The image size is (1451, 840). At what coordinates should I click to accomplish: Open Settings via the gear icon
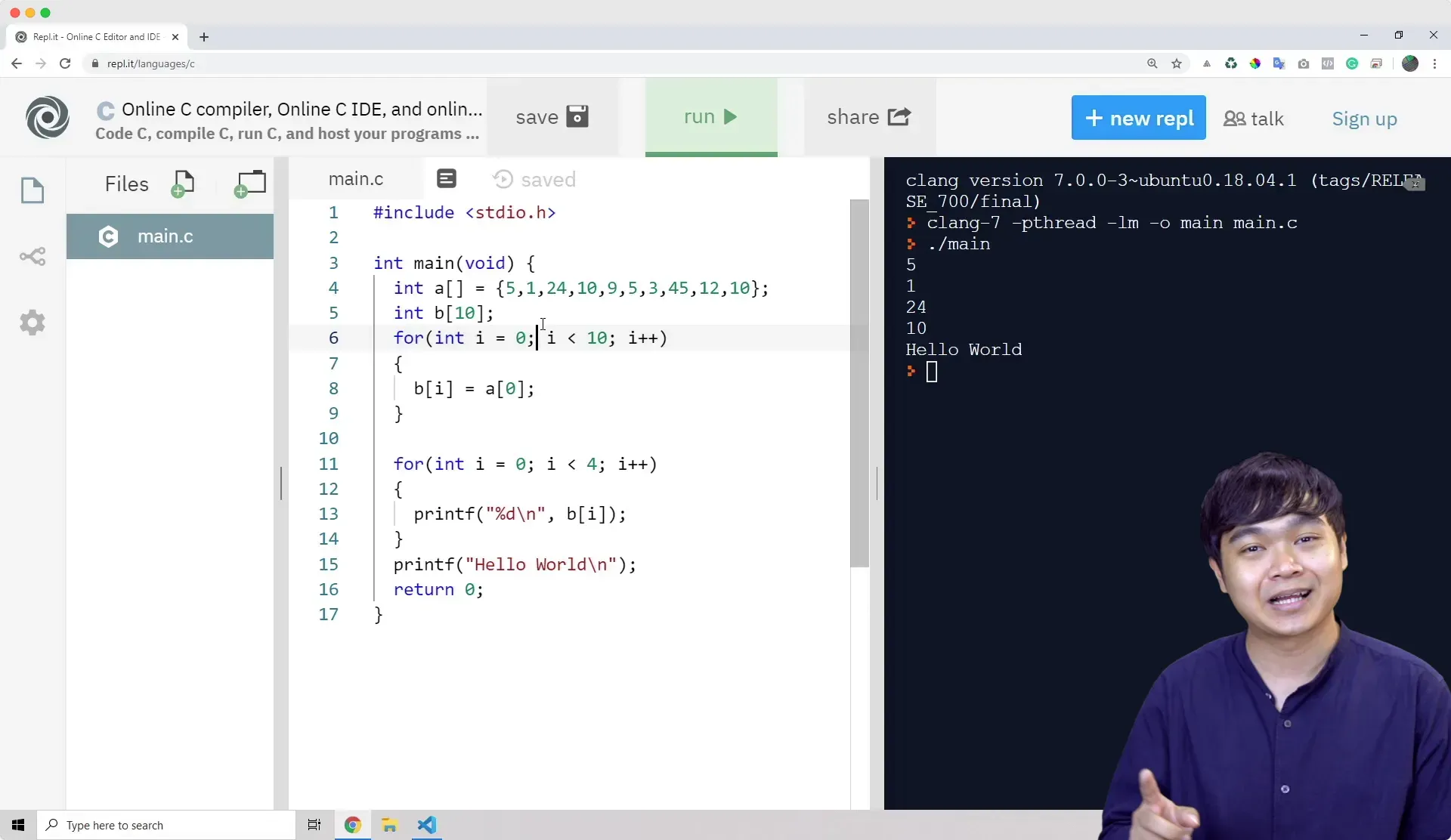point(33,323)
